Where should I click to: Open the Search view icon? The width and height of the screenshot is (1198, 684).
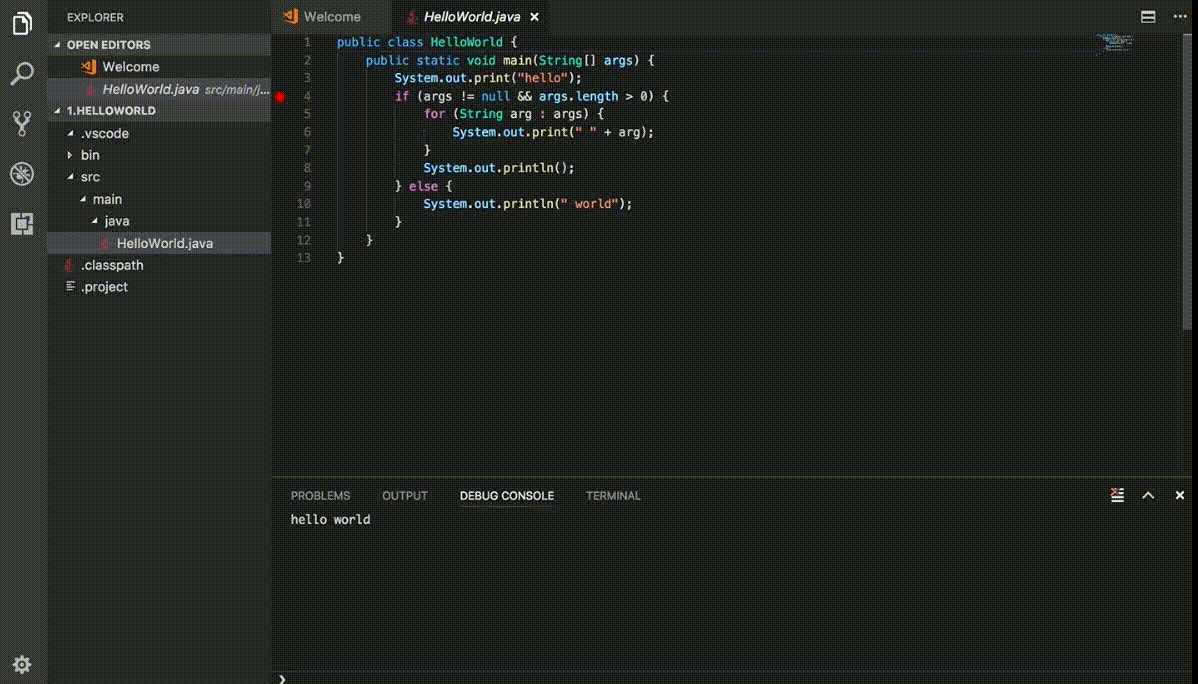pos(22,73)
